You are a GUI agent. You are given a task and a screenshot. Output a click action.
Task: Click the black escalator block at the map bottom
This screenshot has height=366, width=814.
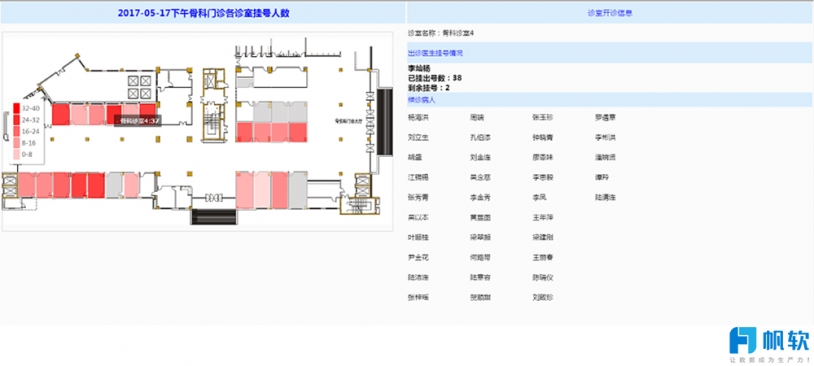(214, 216)
